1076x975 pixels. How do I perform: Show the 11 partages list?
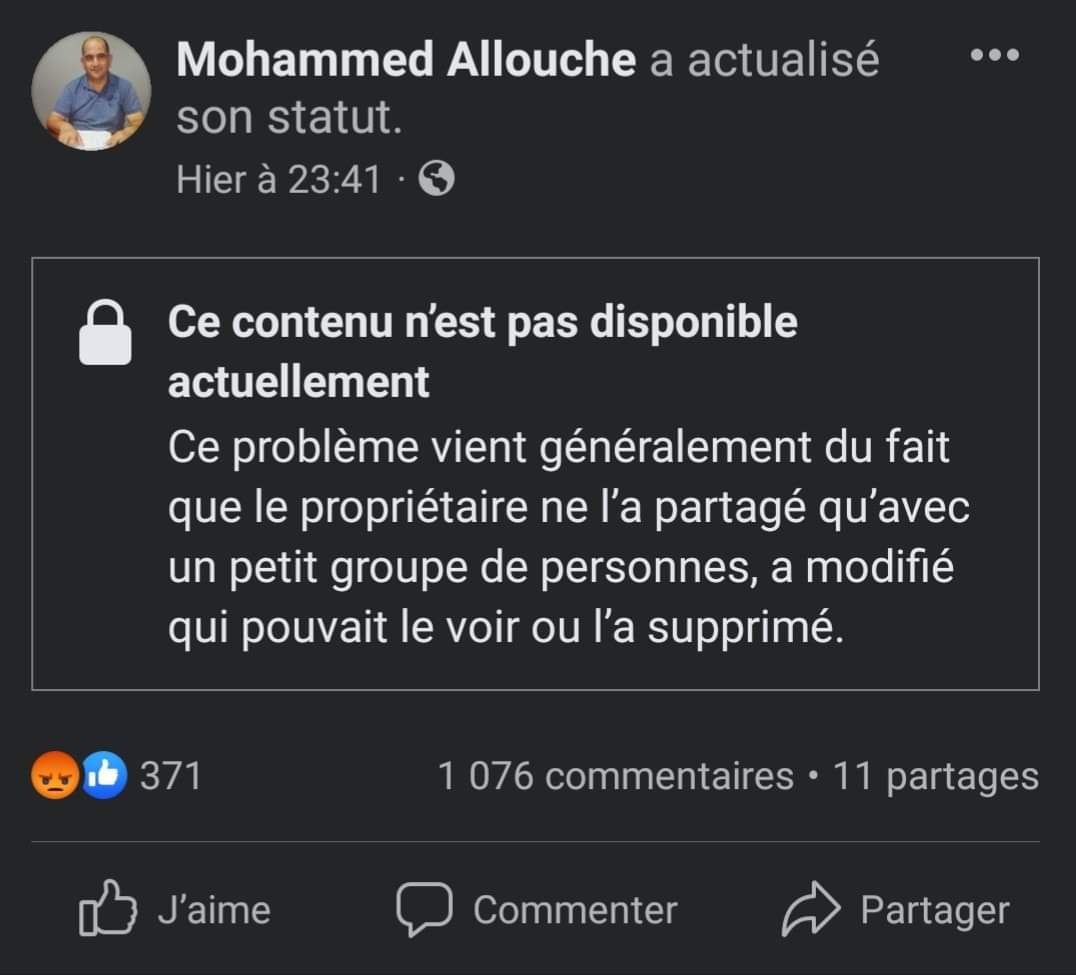[935, 776]
